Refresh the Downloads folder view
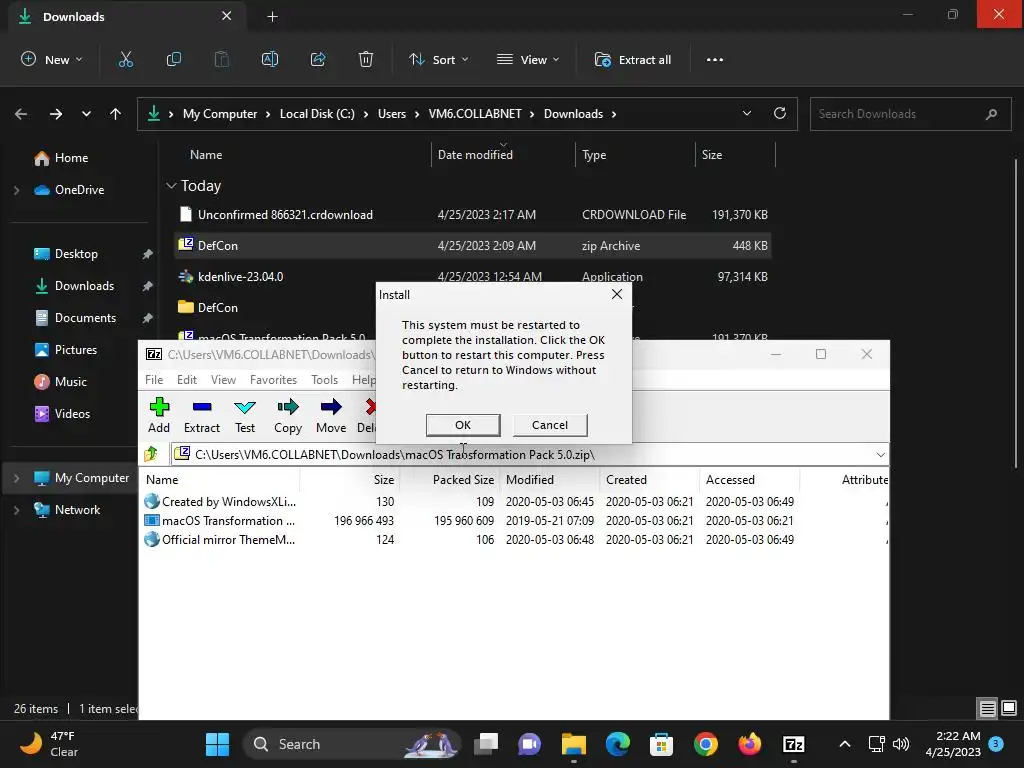This screenshot has height=768, width=1024. [x=780, y=113]
